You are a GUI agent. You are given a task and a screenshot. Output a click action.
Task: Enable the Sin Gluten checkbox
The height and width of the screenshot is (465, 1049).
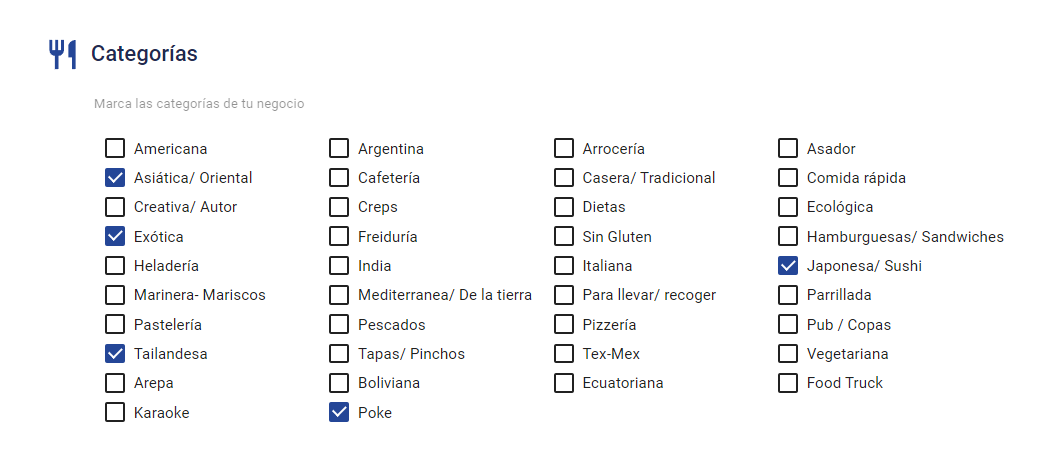pos(564,236)
